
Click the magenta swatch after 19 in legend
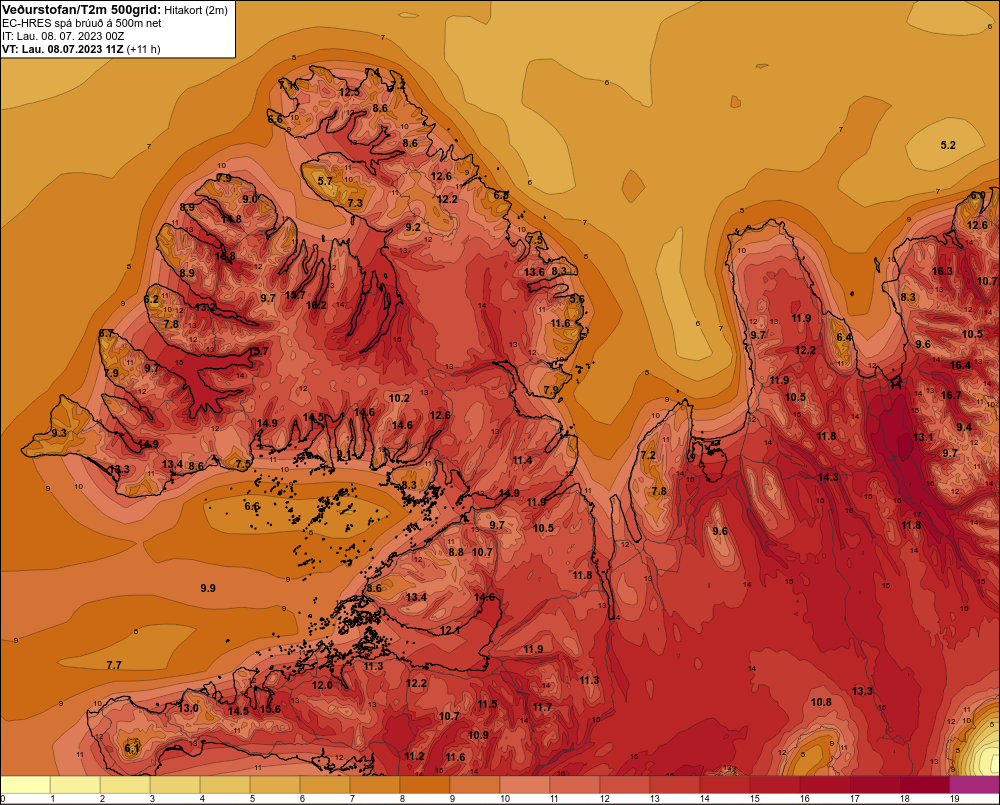point(974,785)
